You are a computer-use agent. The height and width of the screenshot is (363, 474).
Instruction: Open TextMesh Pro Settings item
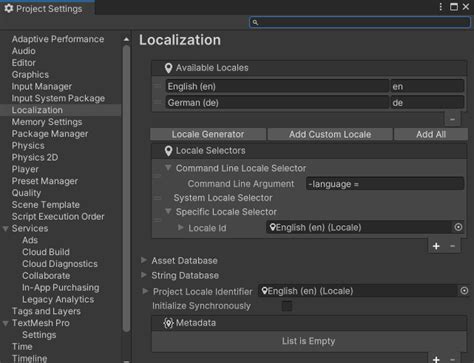tap(39, 335)
